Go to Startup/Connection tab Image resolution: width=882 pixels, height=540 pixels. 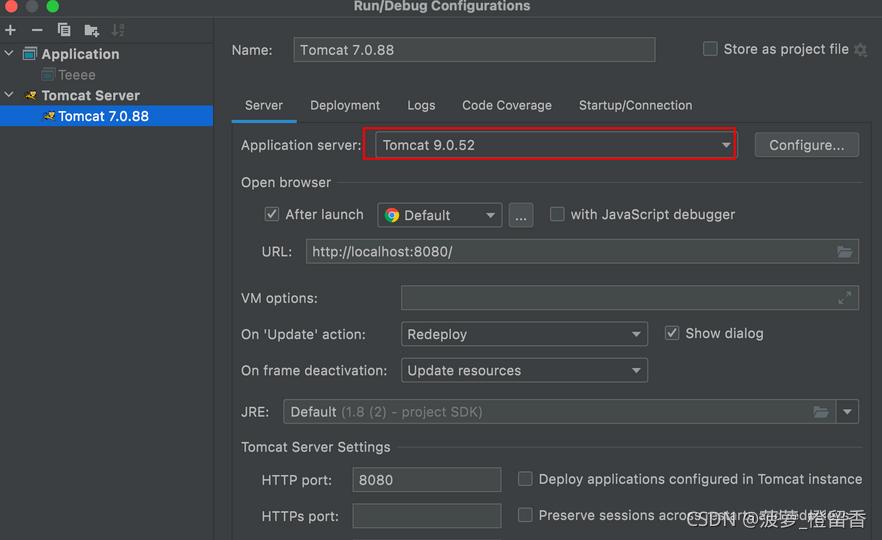(636, 105)
